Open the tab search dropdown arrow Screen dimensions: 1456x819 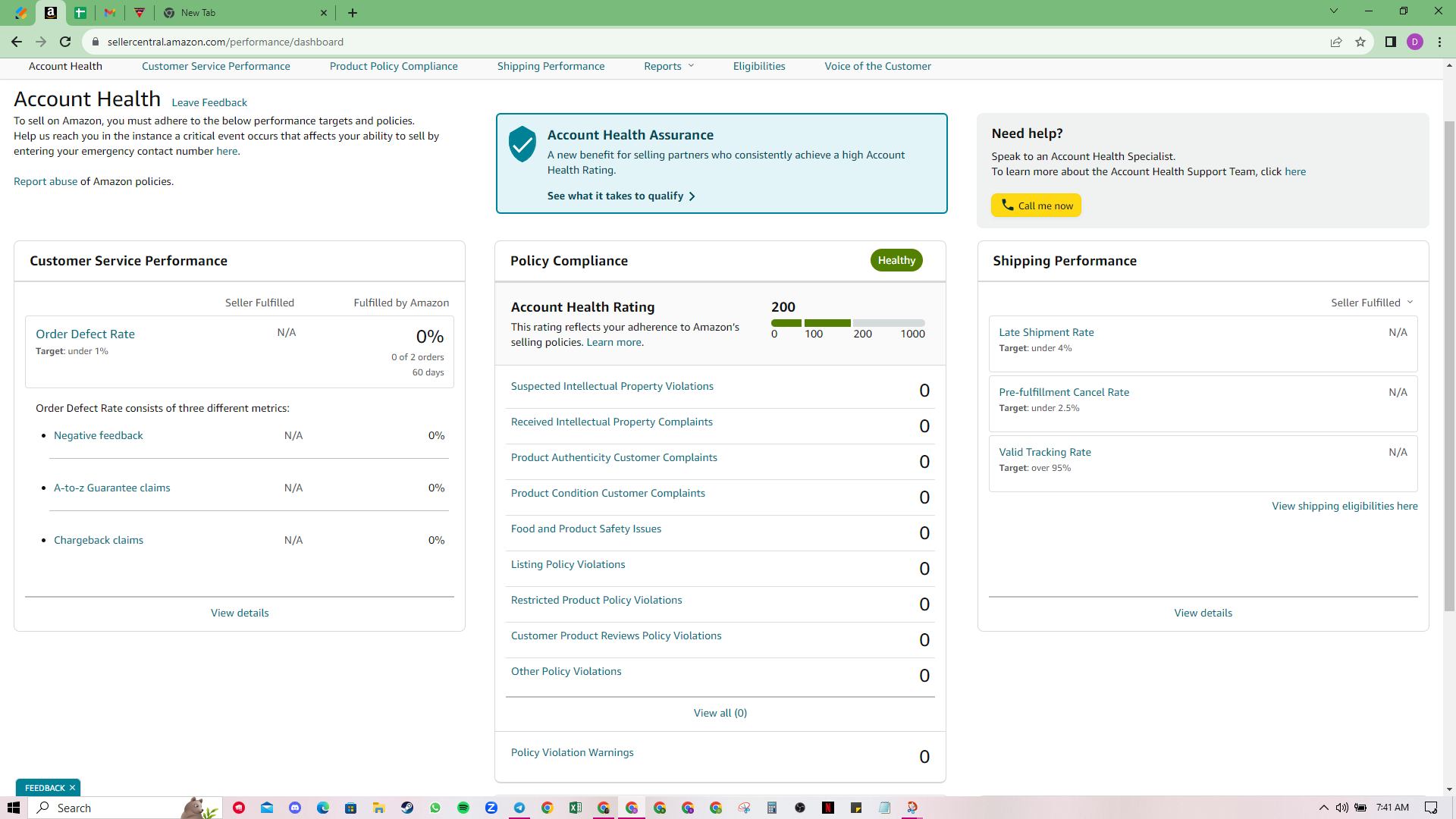point(1334,11)
